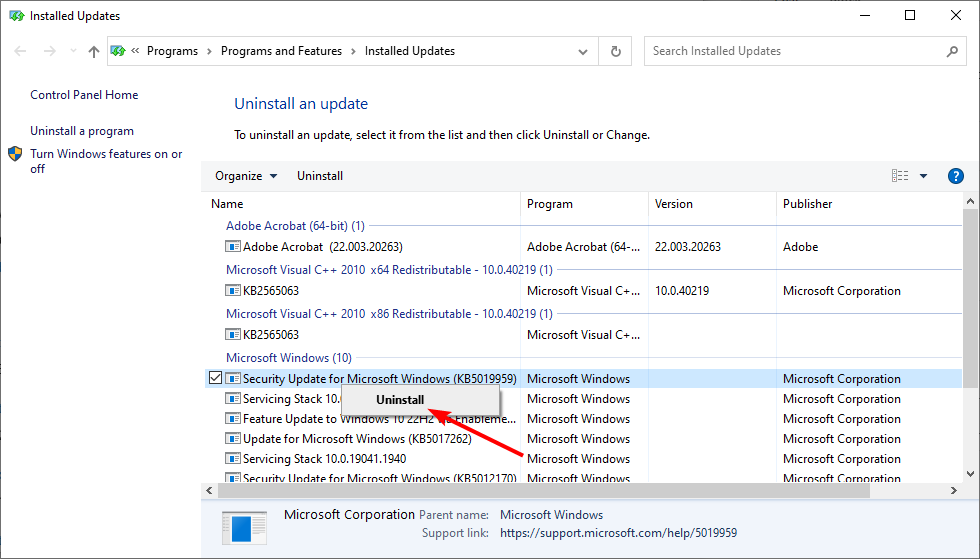Collapse the Microsoft Windows (10) group

pyautogui.click(x=289, y=358)
